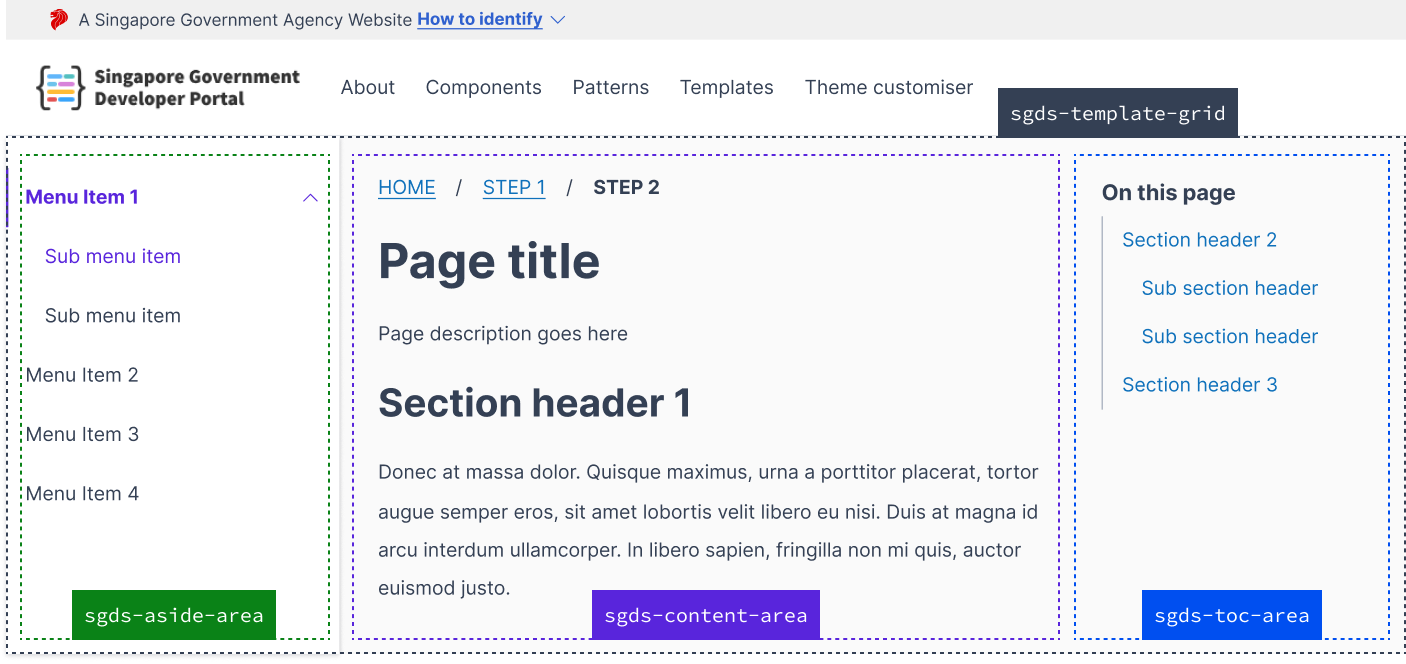Go to the Patterns navigation item

[611, 88]
